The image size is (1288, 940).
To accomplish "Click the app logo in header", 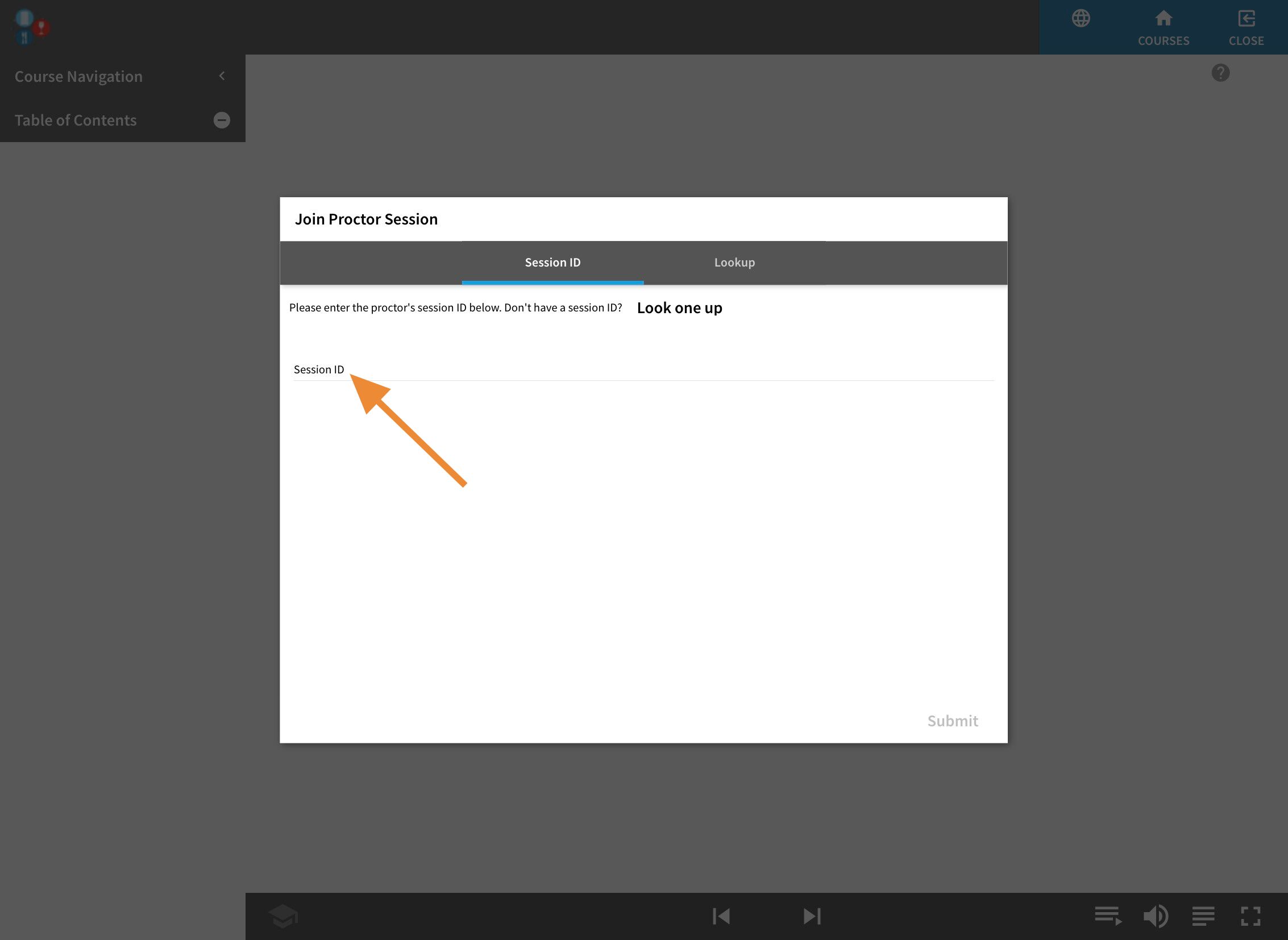I will pyautogui.click(x=31, y=26).
